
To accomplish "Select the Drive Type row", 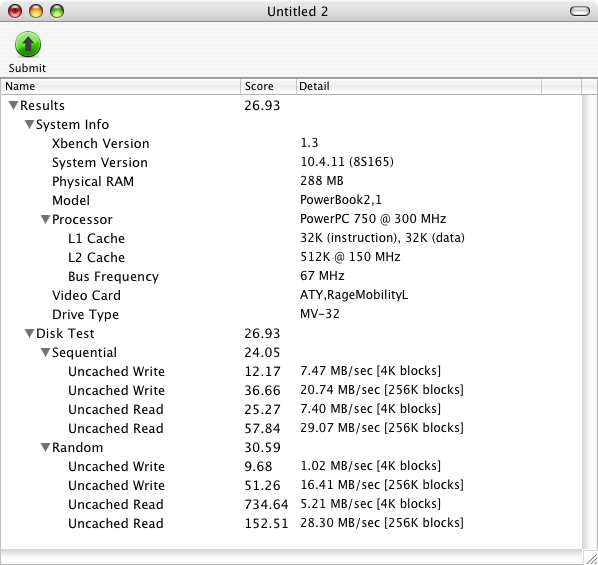I will (x=291, y=314).
